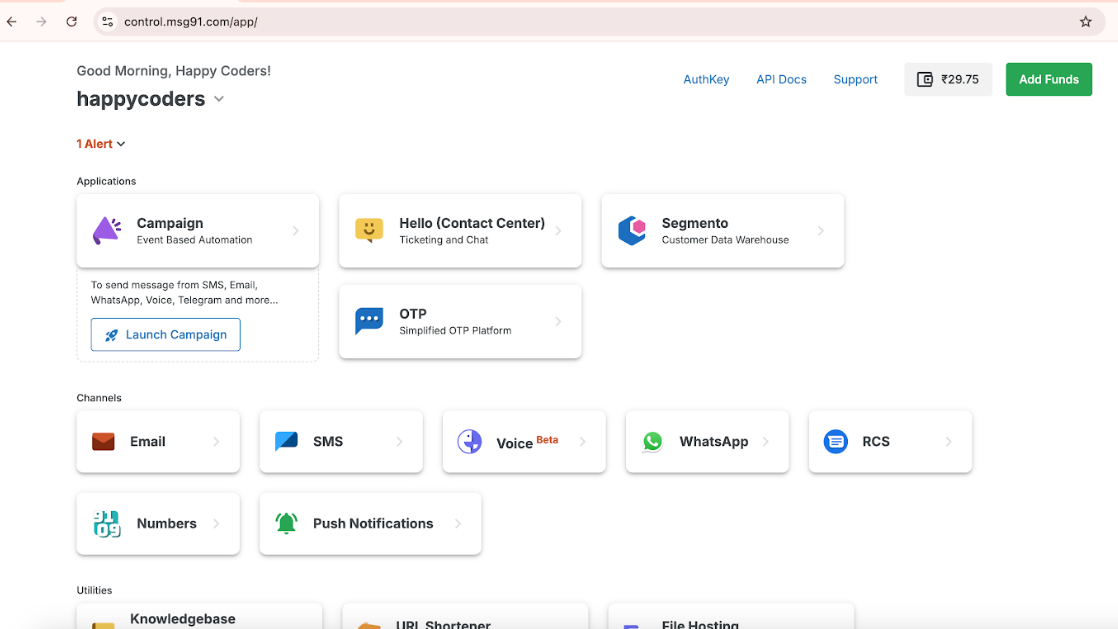
Task: Click 'Event Based Automation' subtitle
Action: click(195, 240)
